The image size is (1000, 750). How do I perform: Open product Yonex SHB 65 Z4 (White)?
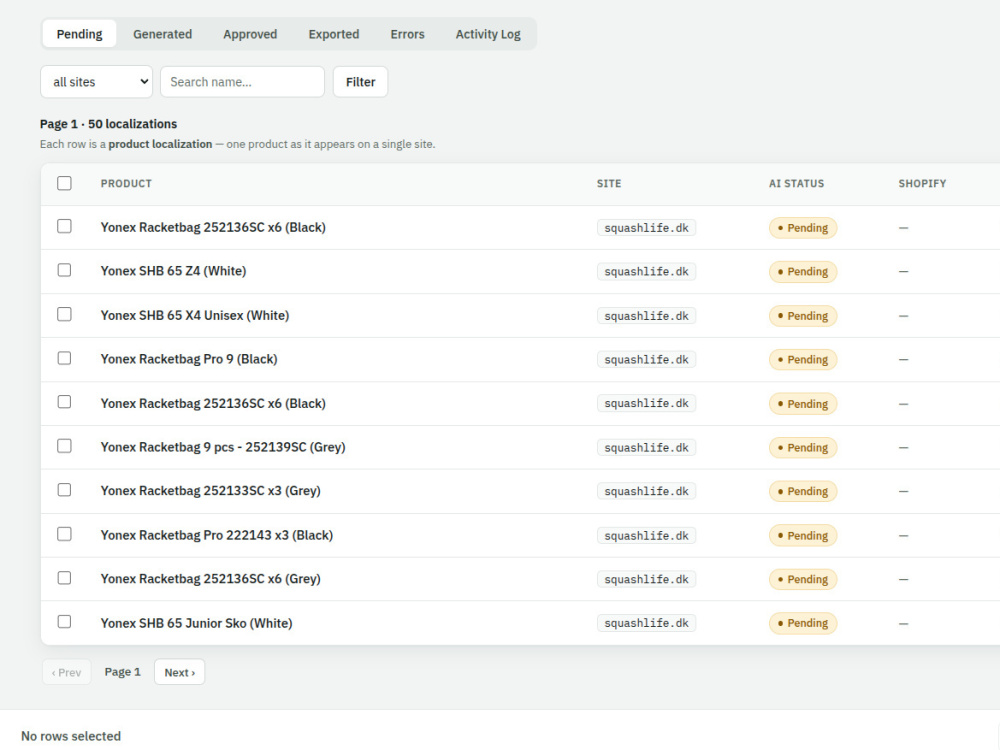tap(173, 271)
